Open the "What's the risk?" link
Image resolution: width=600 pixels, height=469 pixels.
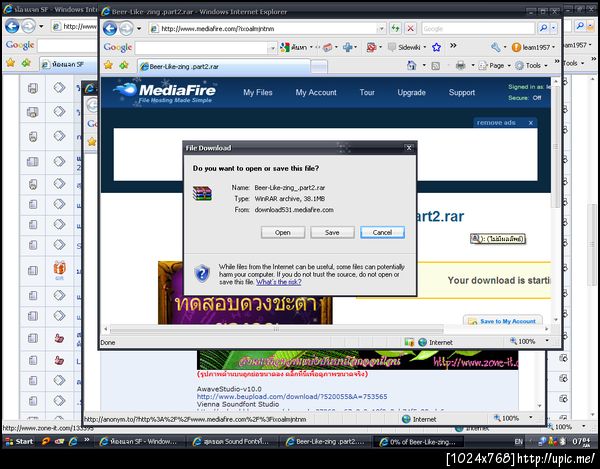[279, 282]
